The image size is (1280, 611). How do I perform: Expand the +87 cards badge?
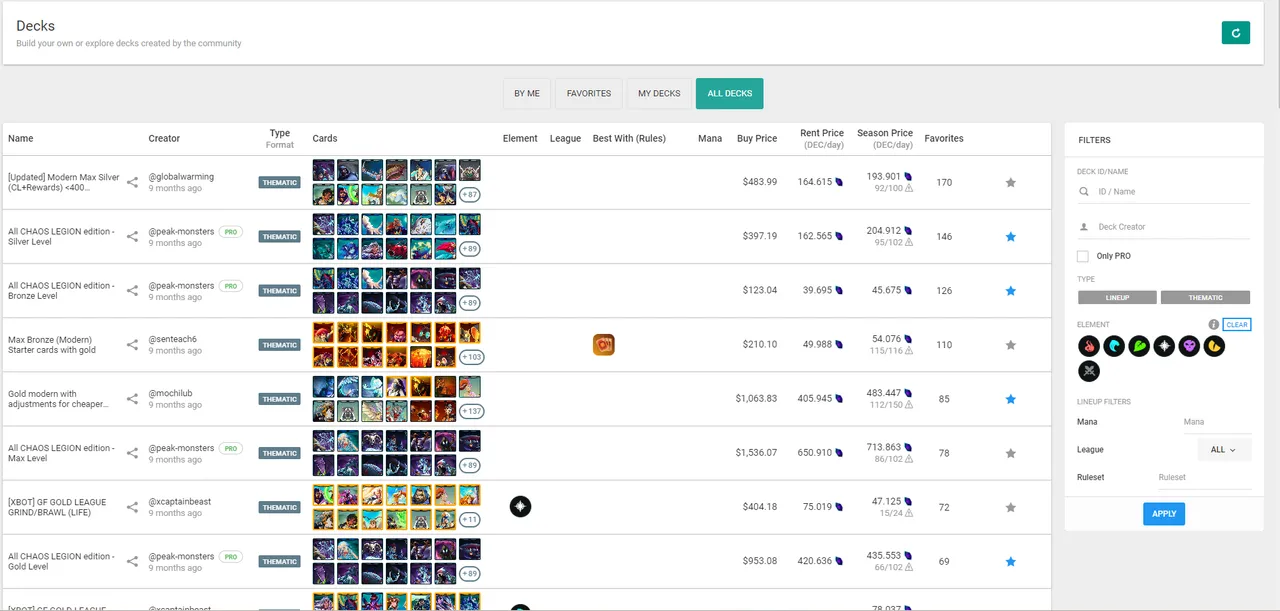tap(469, 195)
